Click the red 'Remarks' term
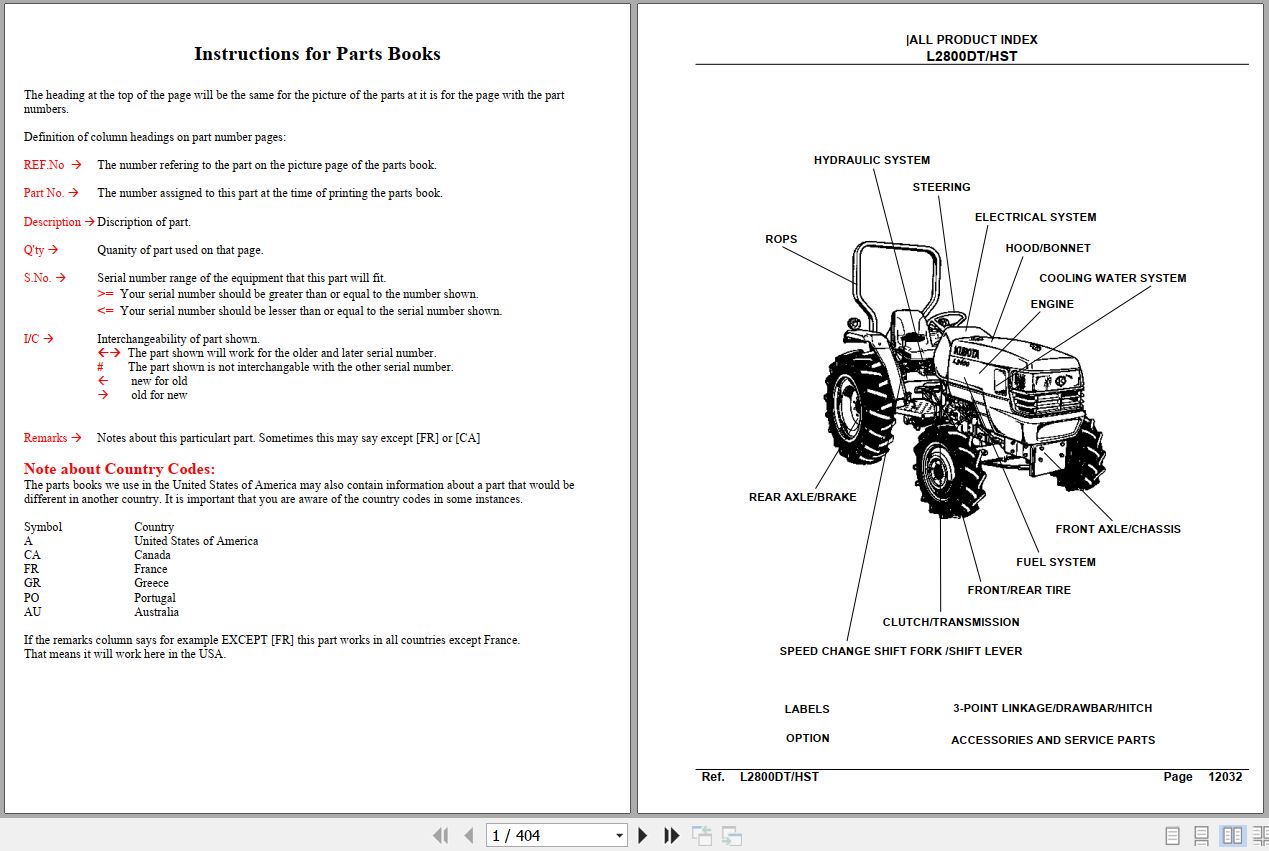Image resolution: width=1269 pixels, height=851 pixels. pyautogui.click(x=46, y=438)
